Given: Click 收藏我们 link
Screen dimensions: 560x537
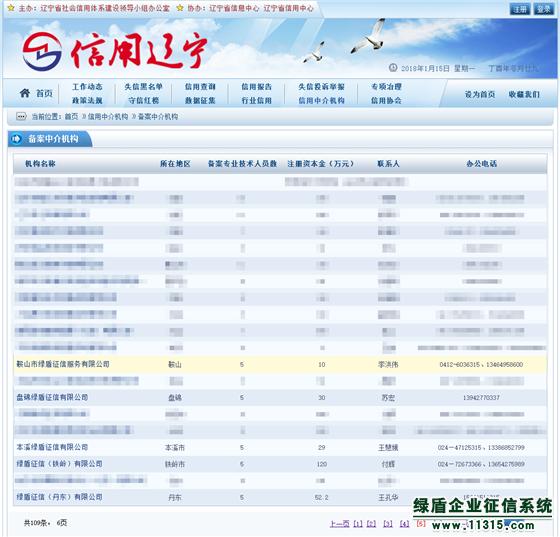Looking at the screenshot, I should (524, 94).
